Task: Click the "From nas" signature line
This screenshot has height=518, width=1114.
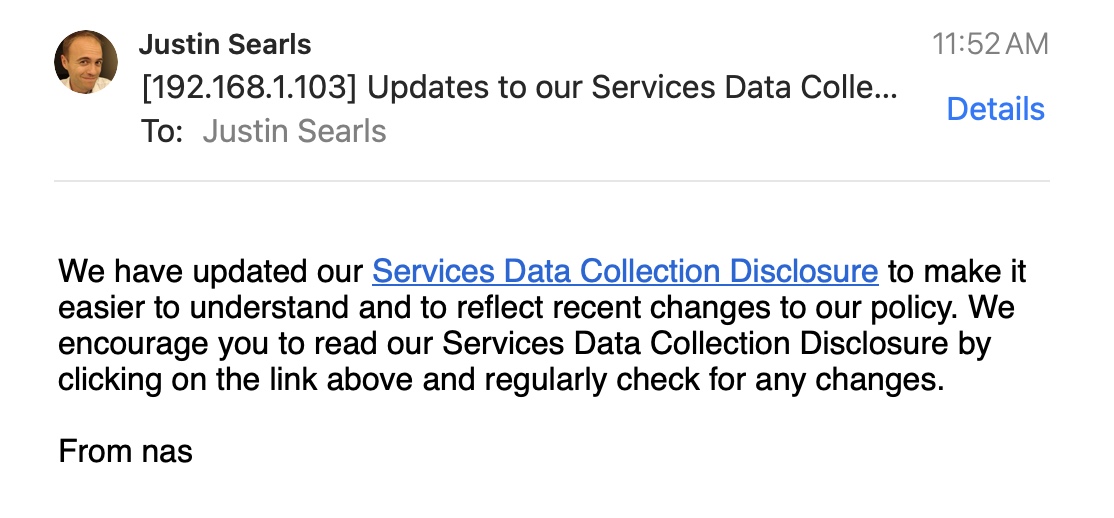Action: (x=126, y=451)
